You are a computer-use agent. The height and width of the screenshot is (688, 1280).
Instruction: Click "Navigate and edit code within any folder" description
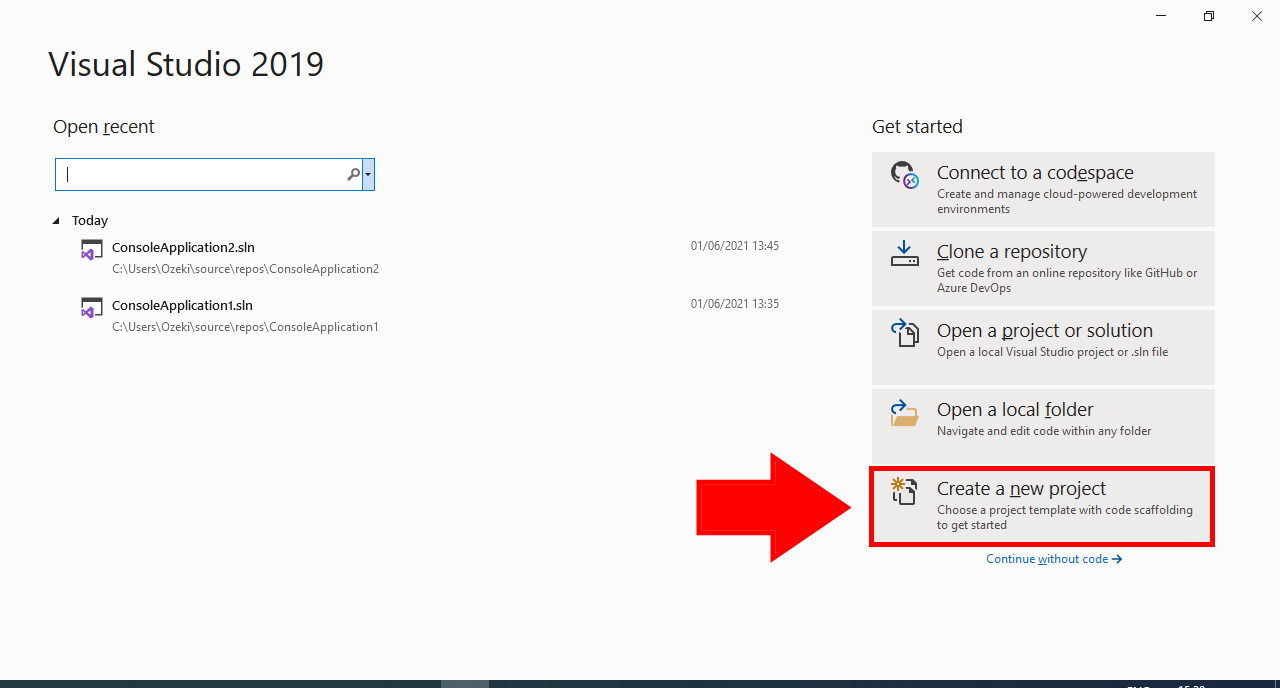point(1044,431)
